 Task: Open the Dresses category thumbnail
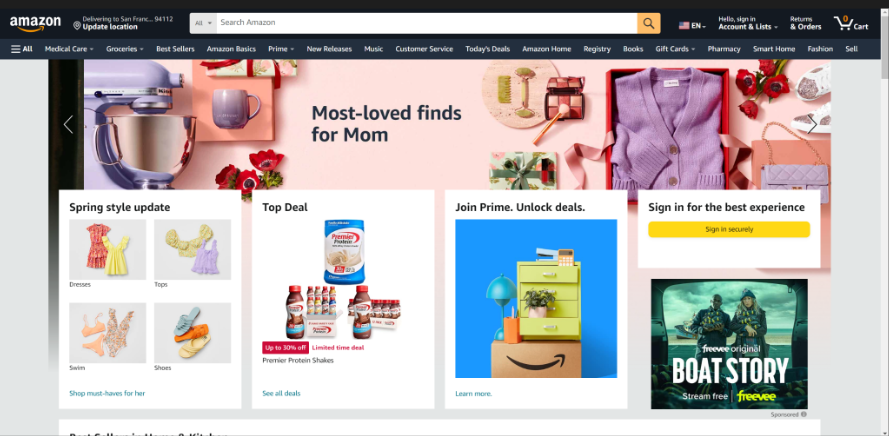107,249
